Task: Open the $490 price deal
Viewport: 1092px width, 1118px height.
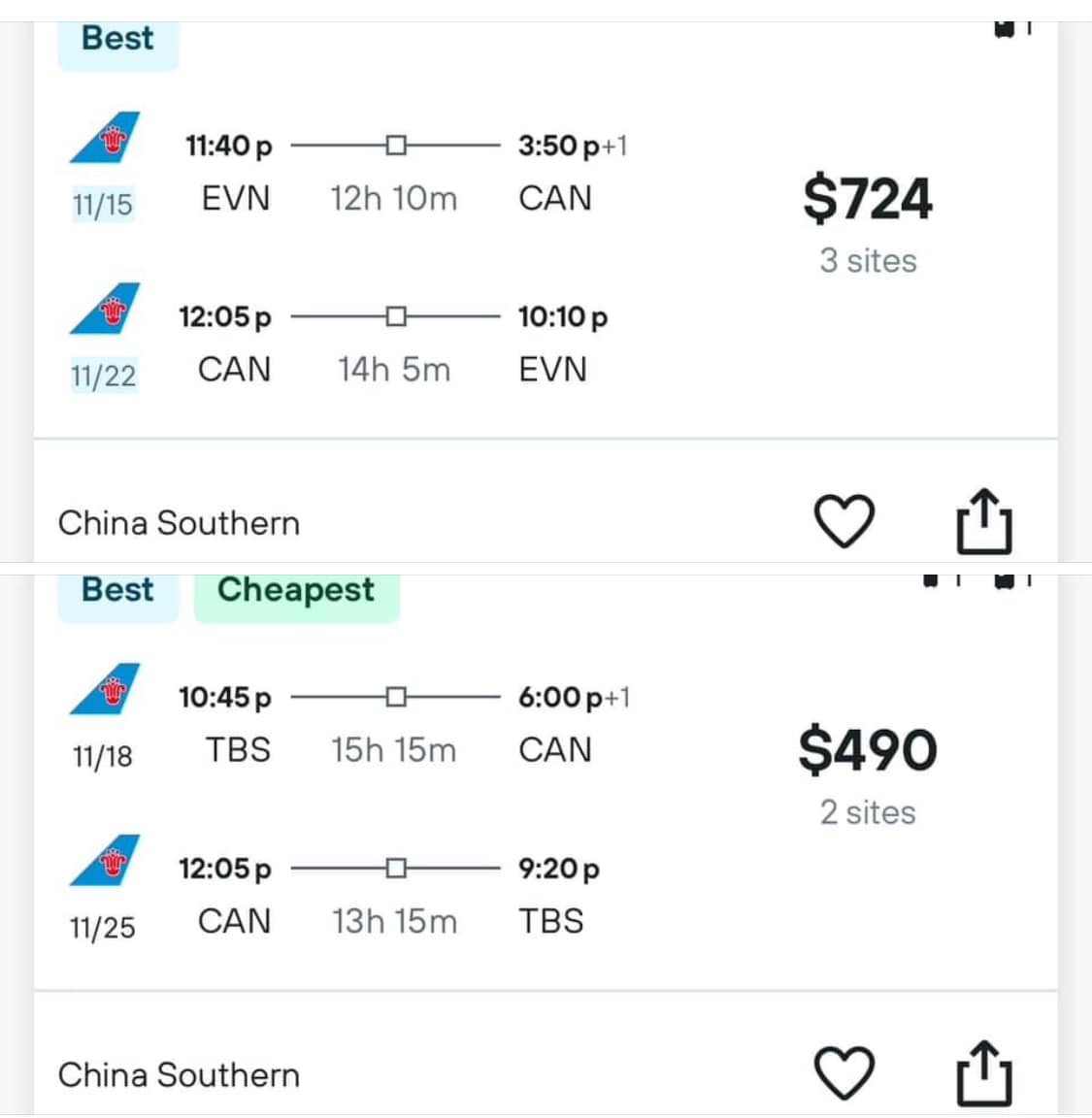Action: pos(868,749)
